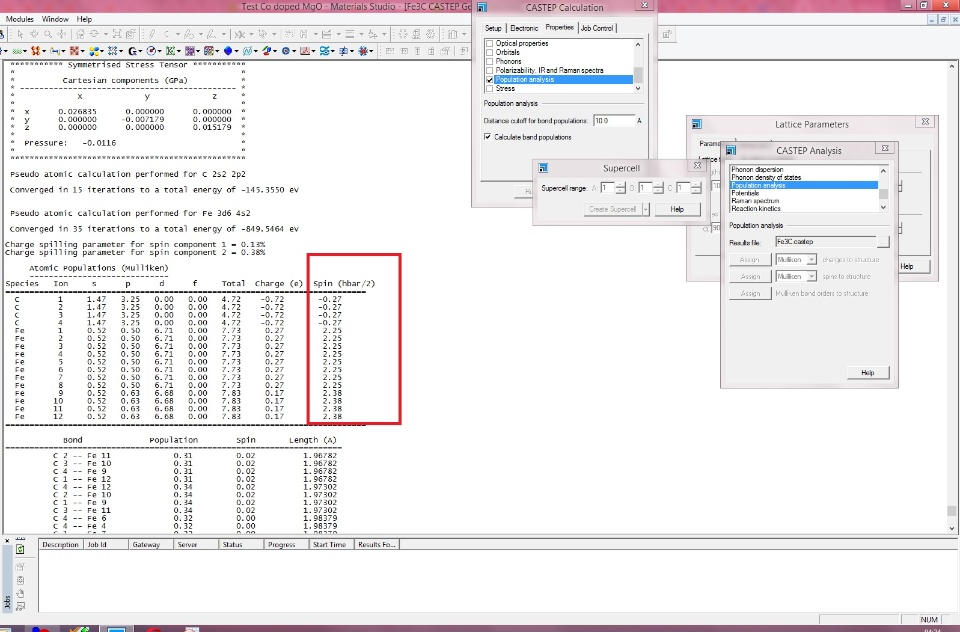Open the Modules menu
The height and width of the screenshot is (632, 960).
tap(20, 19)
